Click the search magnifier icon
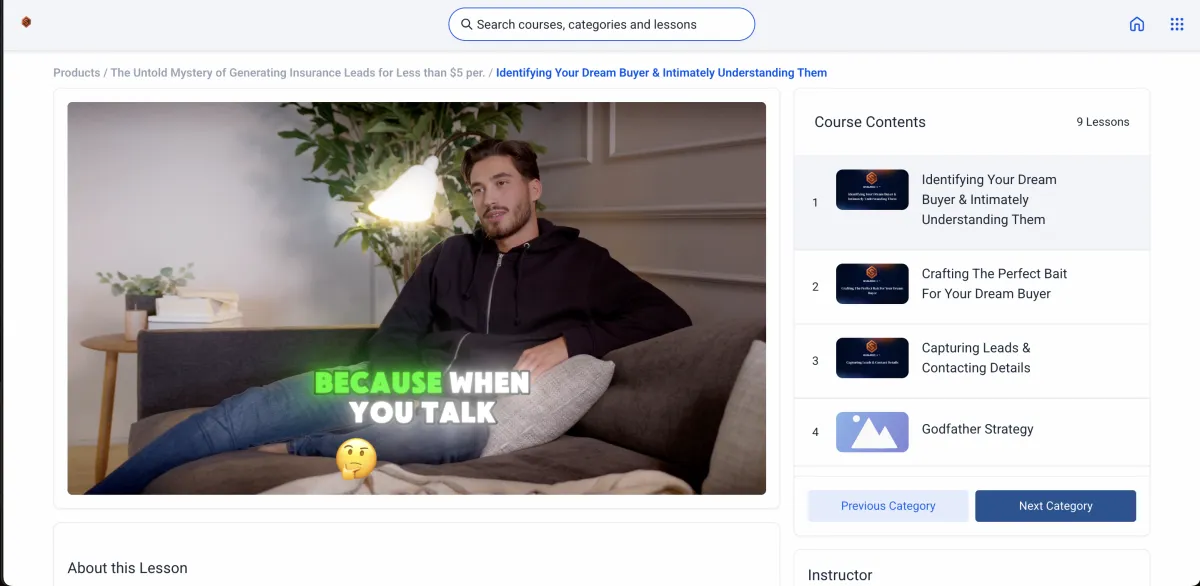The image size is (1200, 586). coord(466,24)
